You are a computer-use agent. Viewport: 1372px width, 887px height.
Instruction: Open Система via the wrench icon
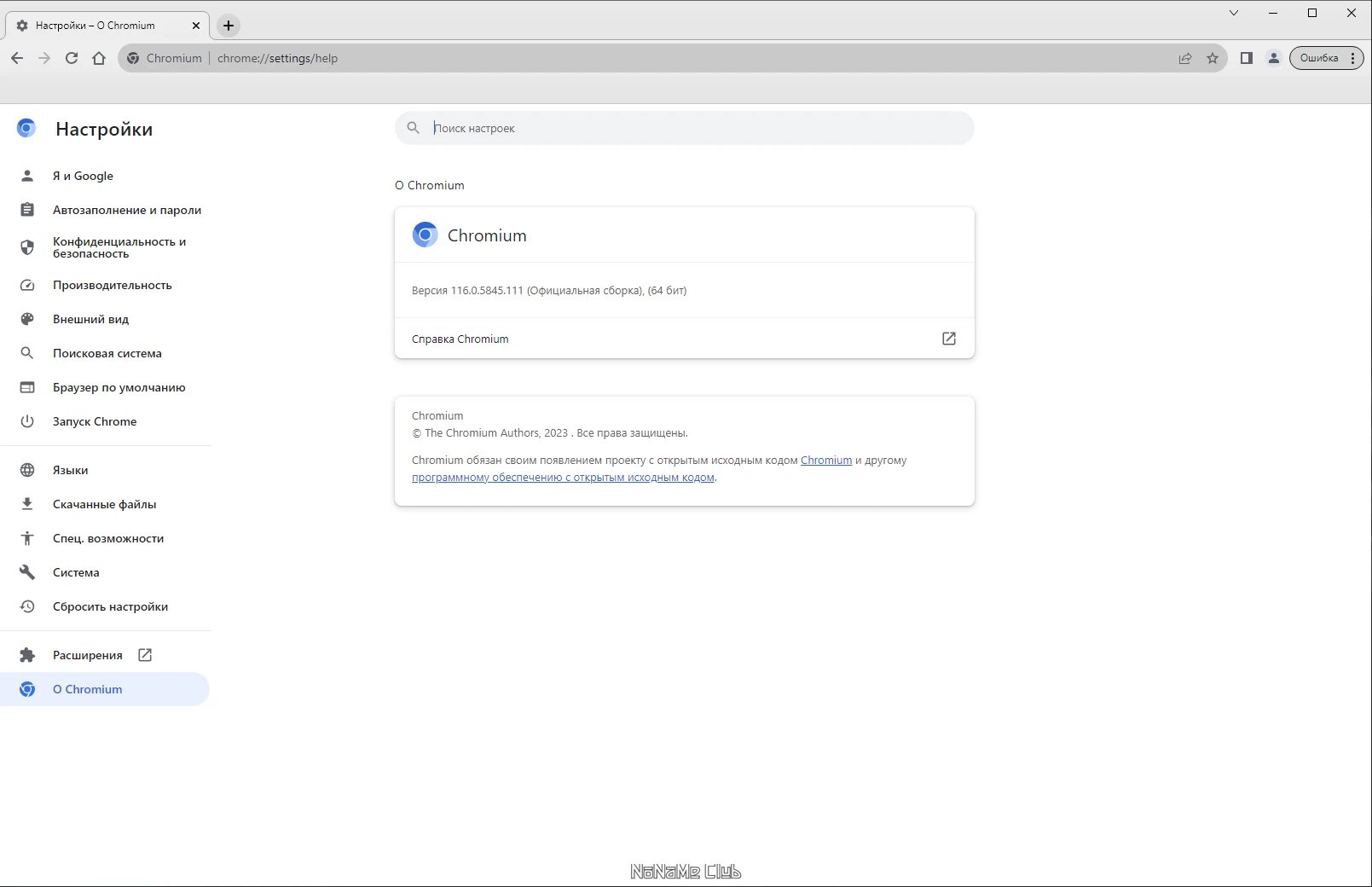(x=27, y=572)
